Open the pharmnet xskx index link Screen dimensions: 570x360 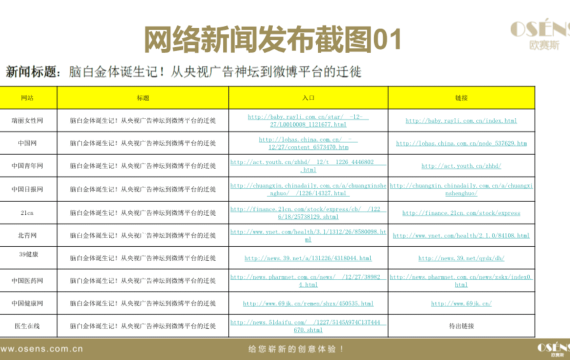461,281
